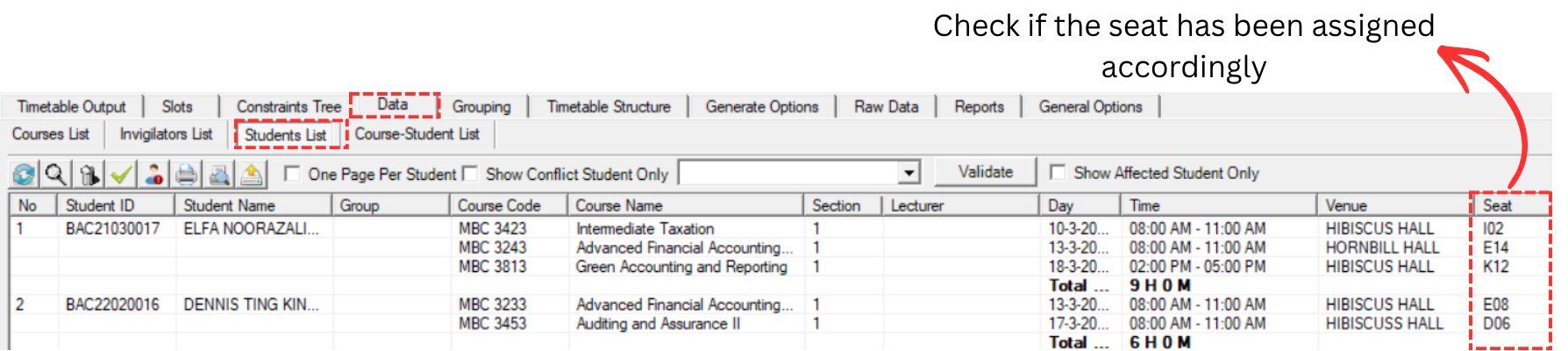1568x351 pixels.
Task: Click the export upload tray icon
Action: point(252,175)
